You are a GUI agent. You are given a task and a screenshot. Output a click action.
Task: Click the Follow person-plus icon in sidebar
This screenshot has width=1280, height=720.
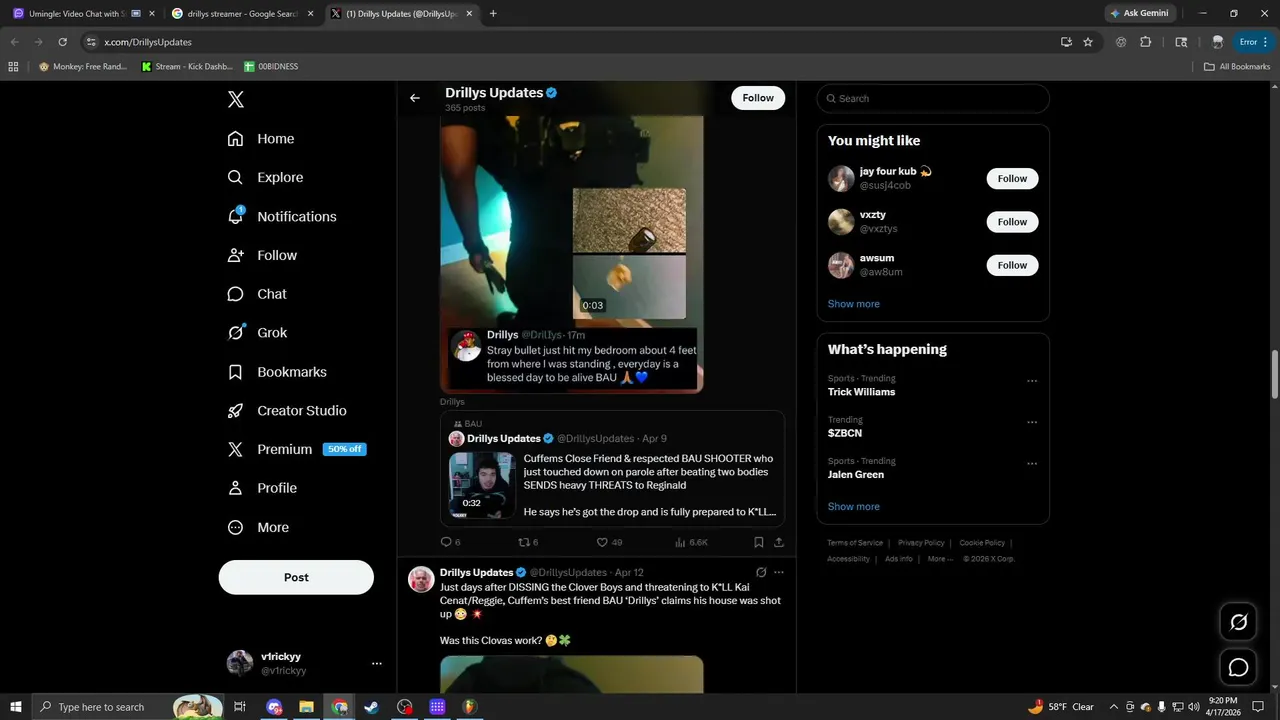point(236,255)
